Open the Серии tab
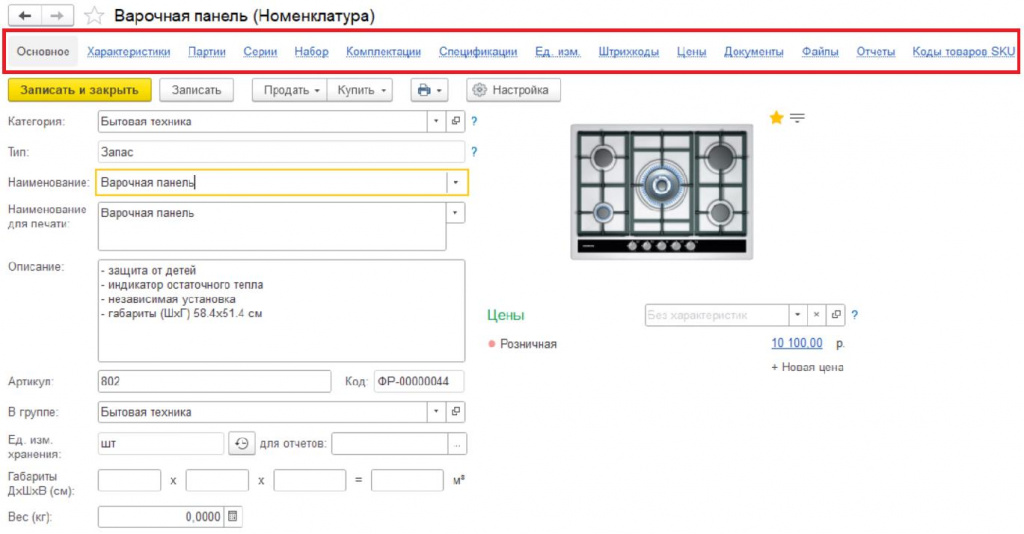The height and width of the screenshot is (534, 1024). [x=261, y=52]
